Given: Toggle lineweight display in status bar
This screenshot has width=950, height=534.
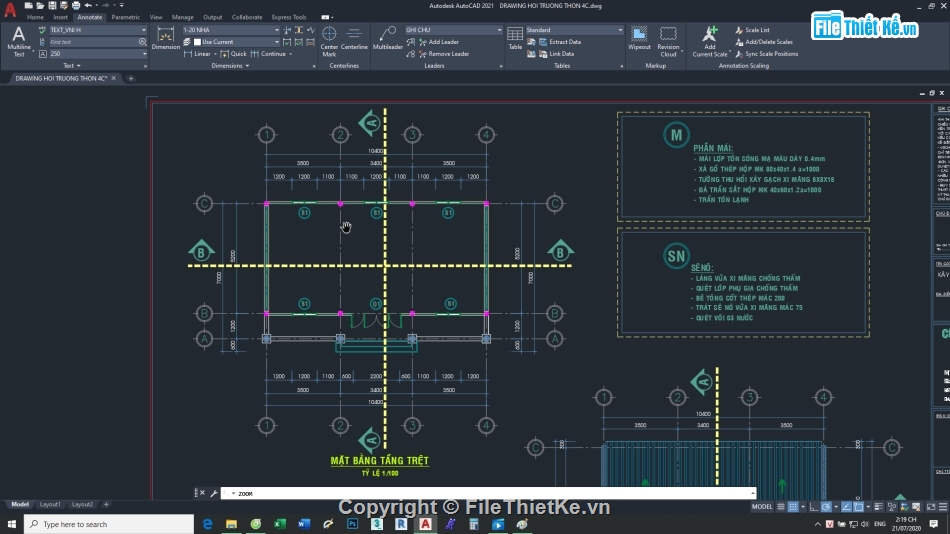Looking at the screenshot, I should point(879,507).
